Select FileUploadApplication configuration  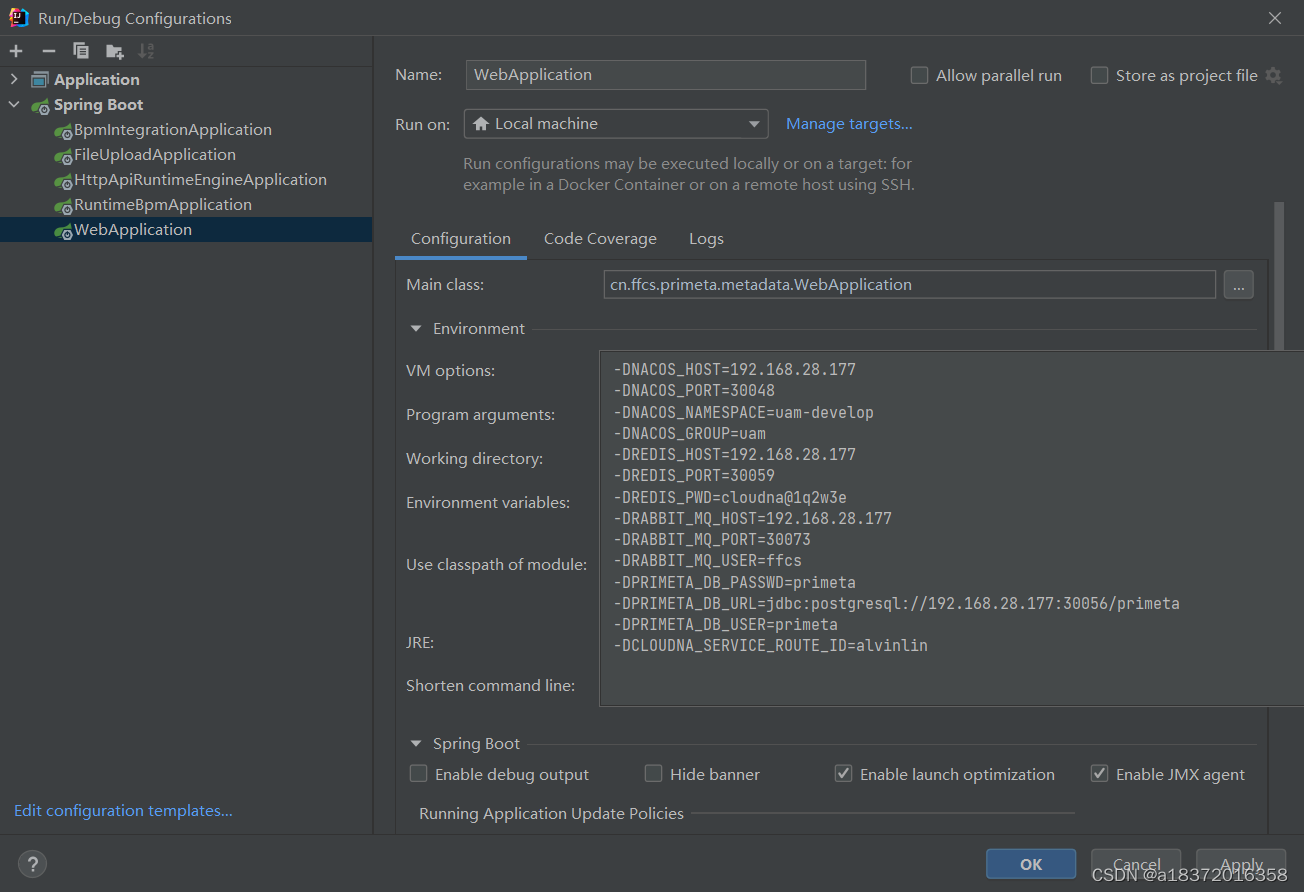click(155, 155)
